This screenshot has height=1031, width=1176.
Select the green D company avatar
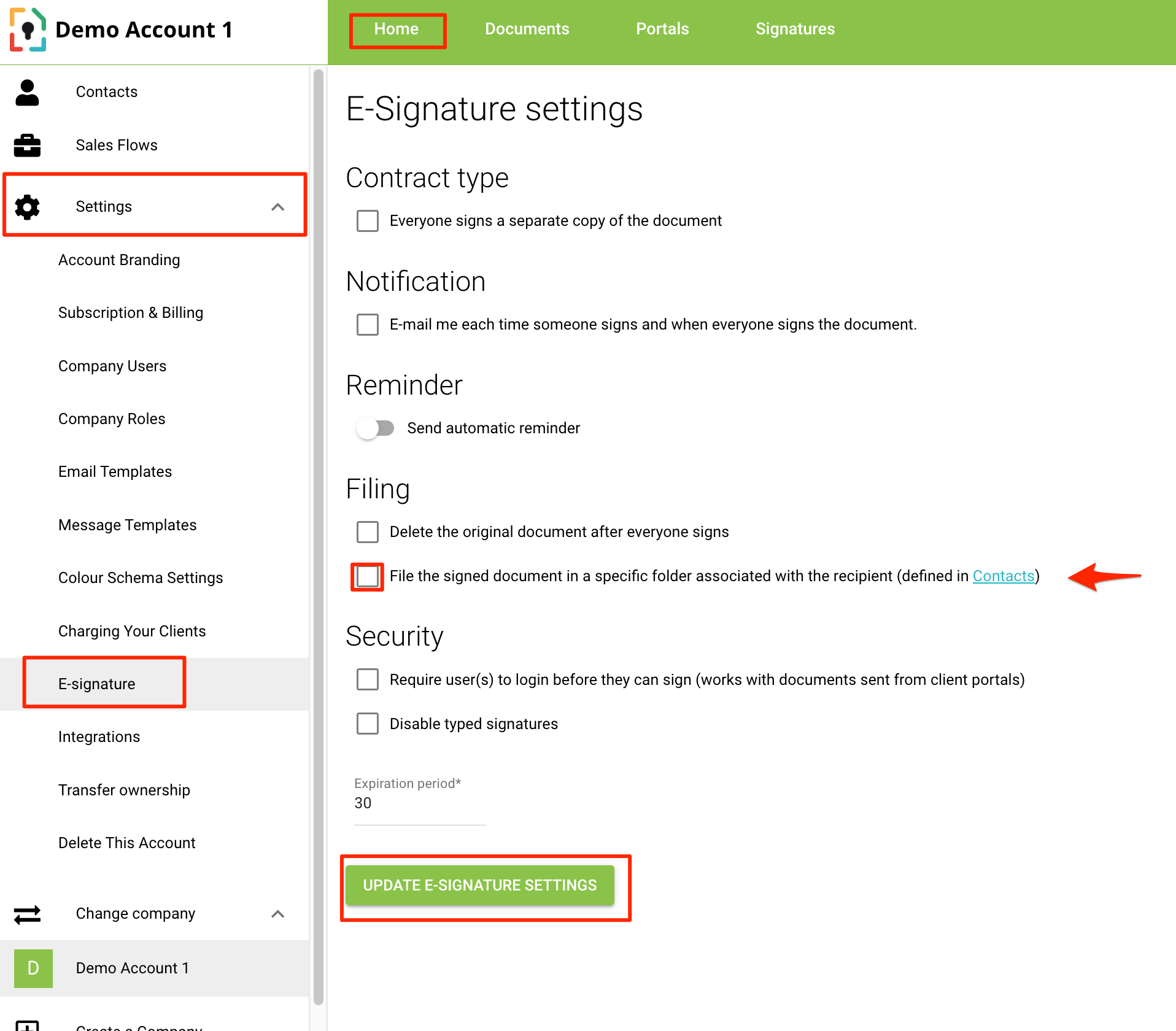(x=33, y=968)
